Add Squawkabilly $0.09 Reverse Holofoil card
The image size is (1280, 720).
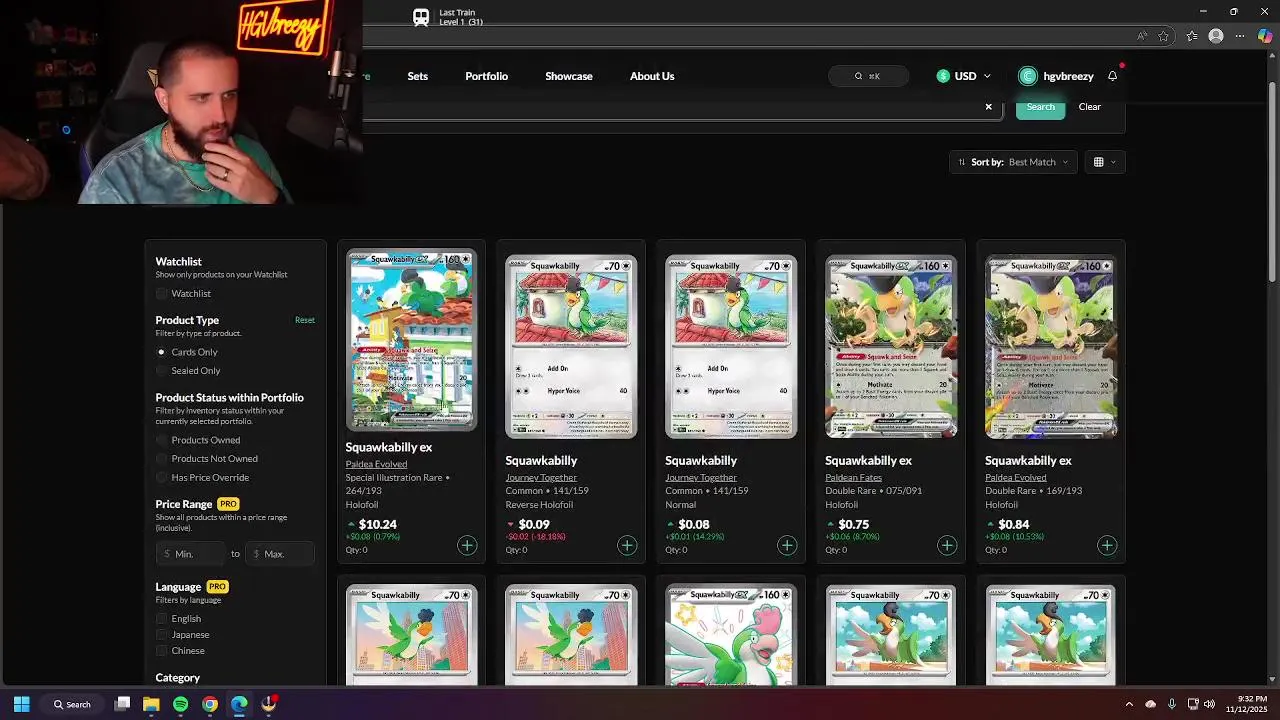pyautogui.click(x=627, y=545)
